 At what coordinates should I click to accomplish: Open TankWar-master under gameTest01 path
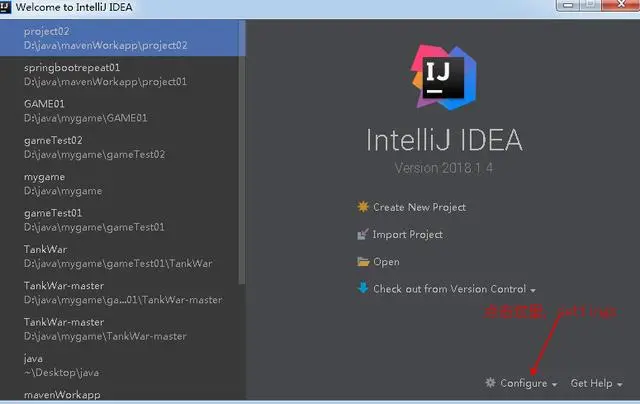tap(120, 292)
